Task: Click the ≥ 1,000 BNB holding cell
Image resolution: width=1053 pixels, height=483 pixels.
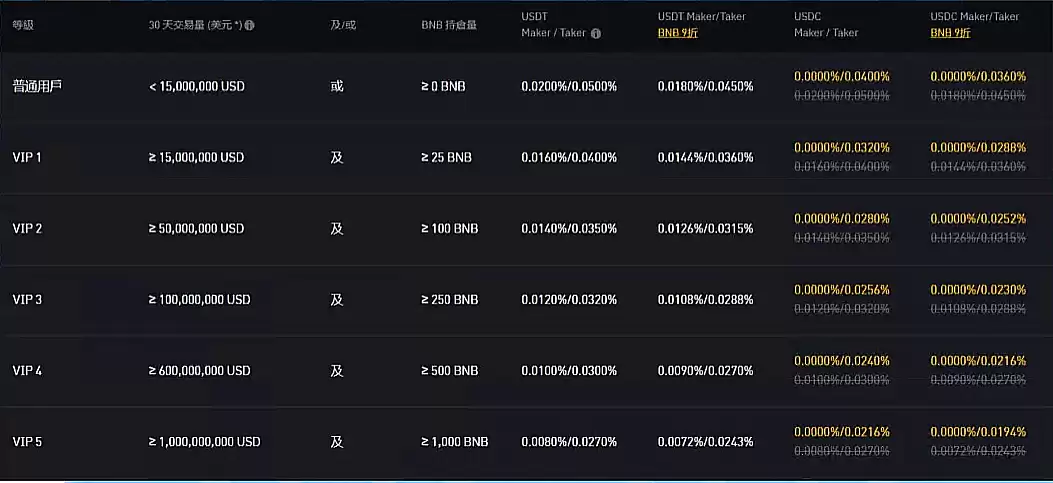Action: (455, 441)
